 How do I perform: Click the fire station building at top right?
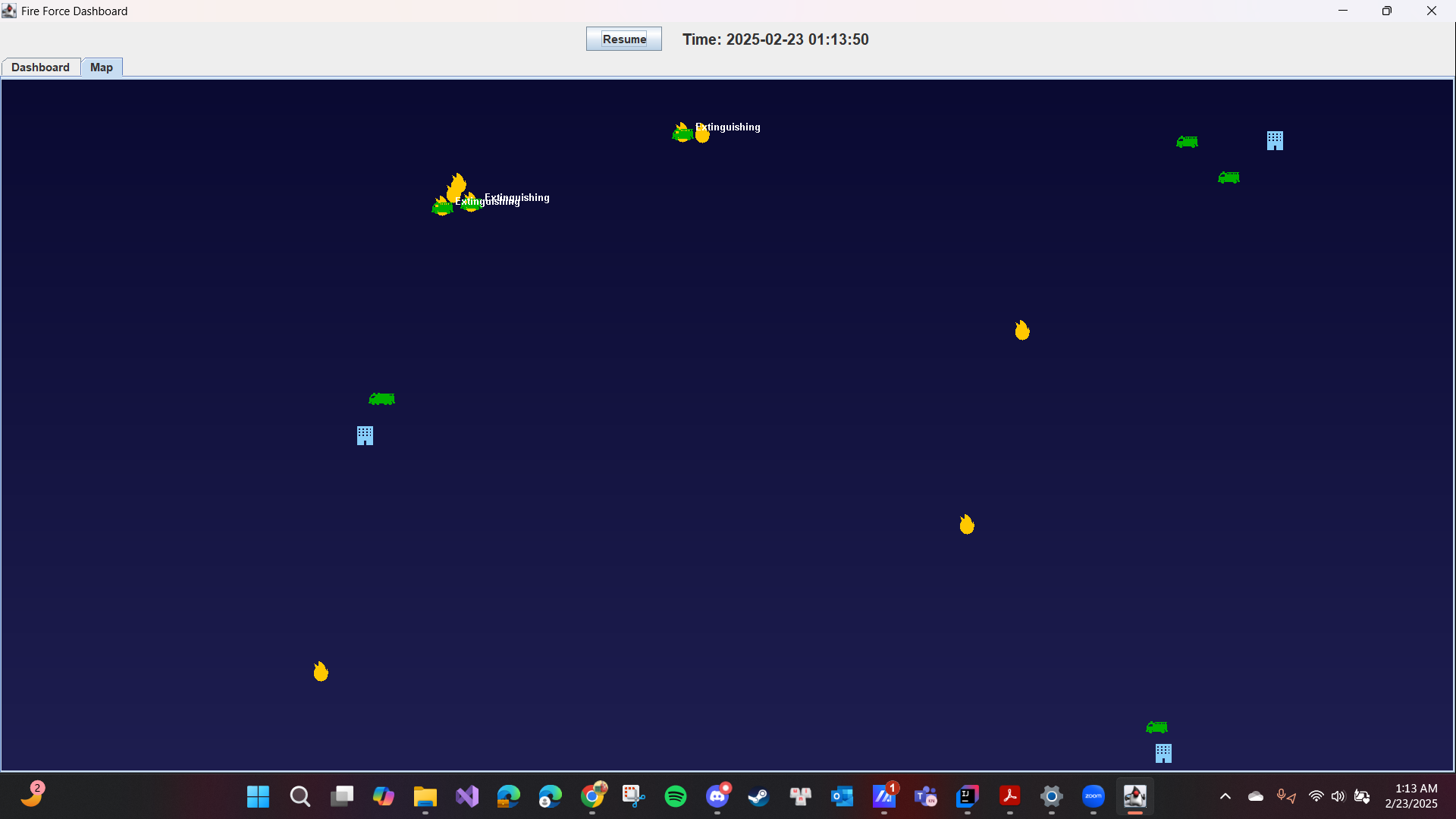[1275, 141]
